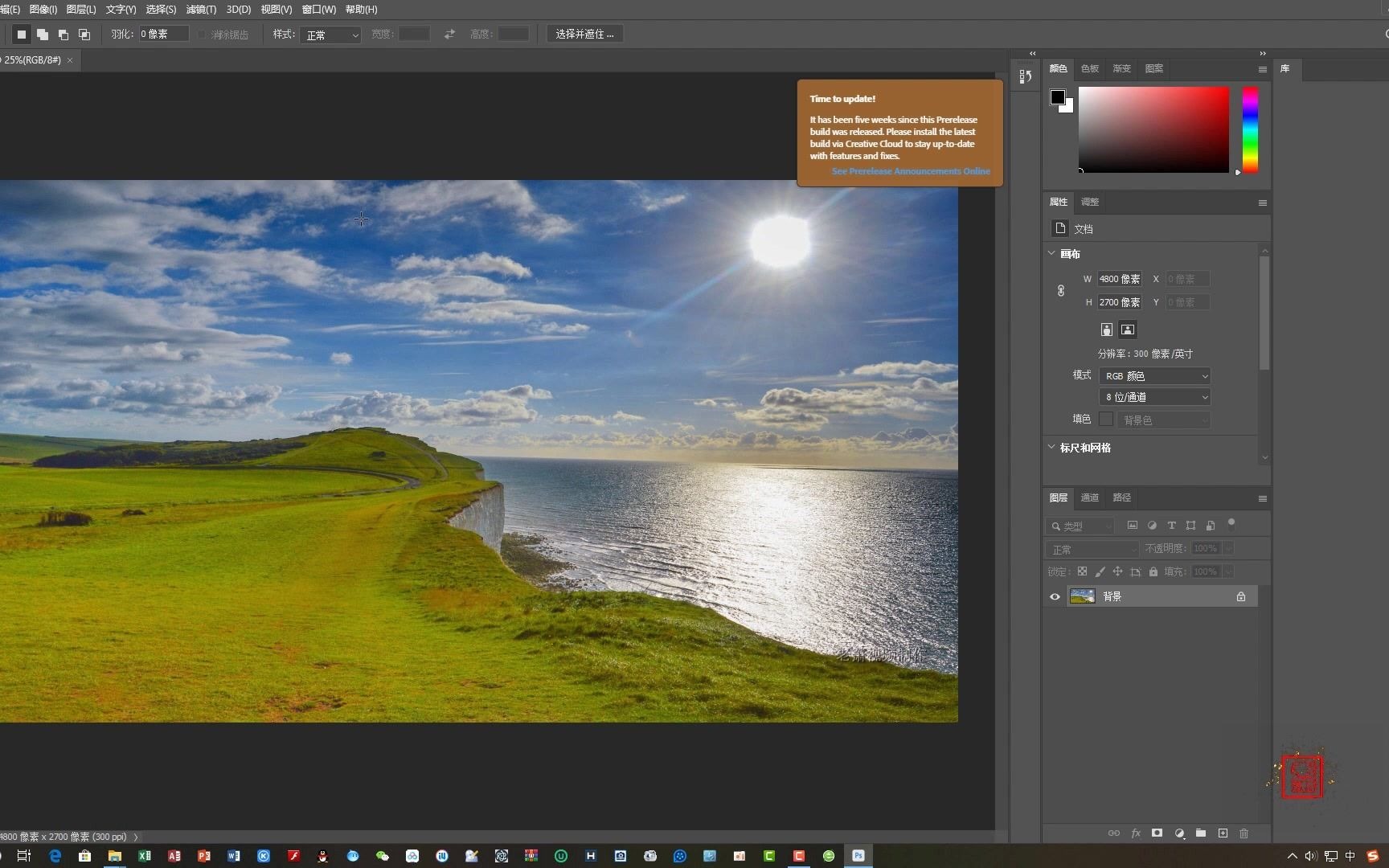Click the swap width and height icon
The height and width of the screenshot is (868, 1389).
click(x=450, y=34)
